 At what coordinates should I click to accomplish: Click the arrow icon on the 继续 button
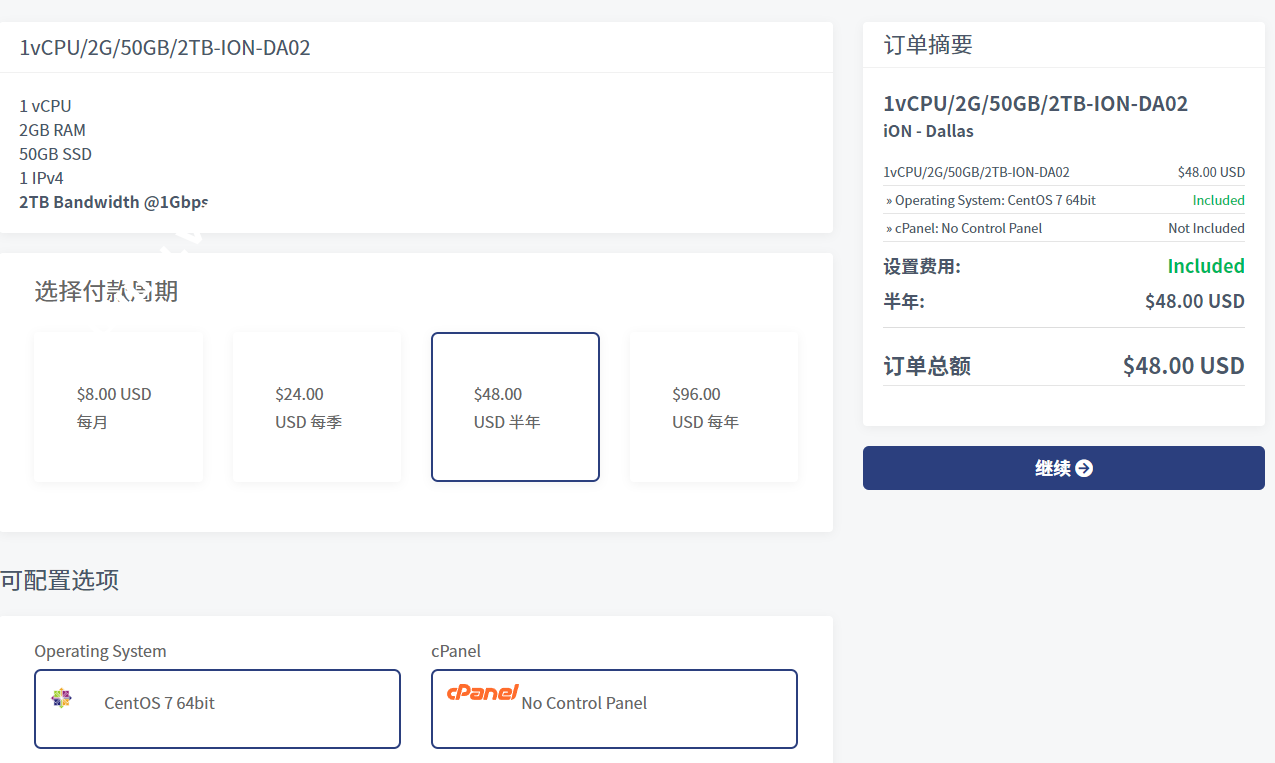click(x=1084, y=468)
